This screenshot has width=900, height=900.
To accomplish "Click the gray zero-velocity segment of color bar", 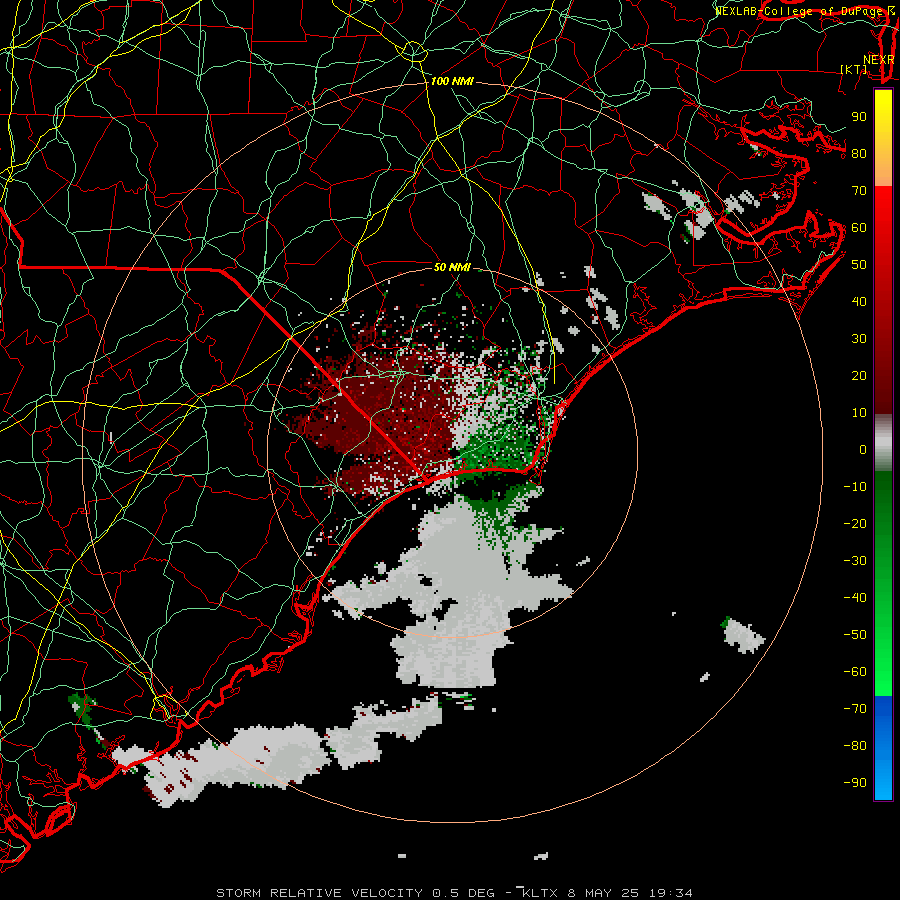I will [x=883, y=443].
